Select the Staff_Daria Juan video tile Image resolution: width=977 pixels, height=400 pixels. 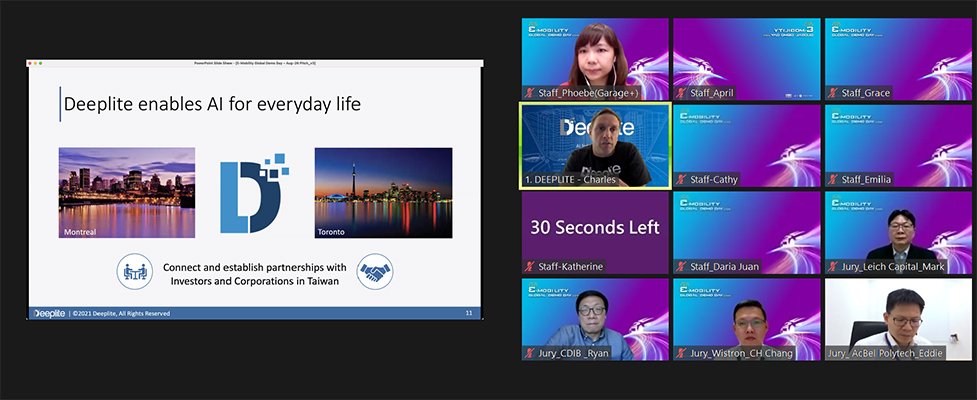pyautogui.click(x=746, y=233)
